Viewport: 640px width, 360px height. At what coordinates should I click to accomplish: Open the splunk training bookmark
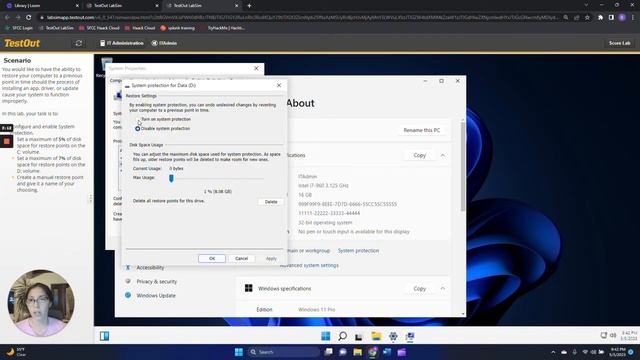(x=178, y=28)
